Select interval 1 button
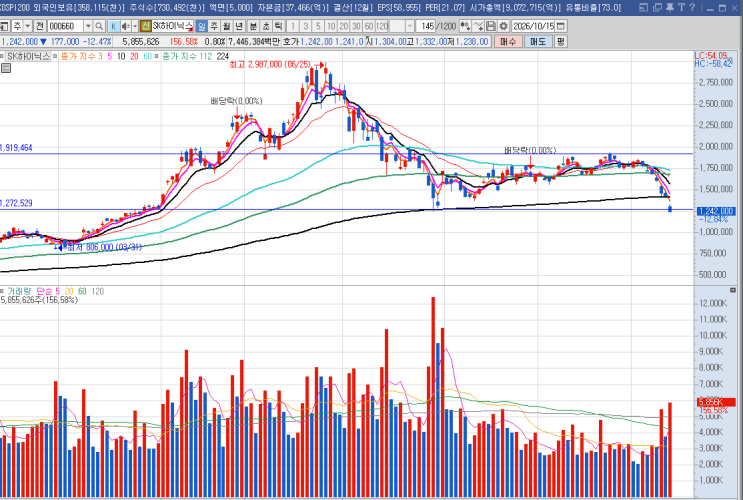The width and height of the screenshot is (743, 500). tap(293, 26)
